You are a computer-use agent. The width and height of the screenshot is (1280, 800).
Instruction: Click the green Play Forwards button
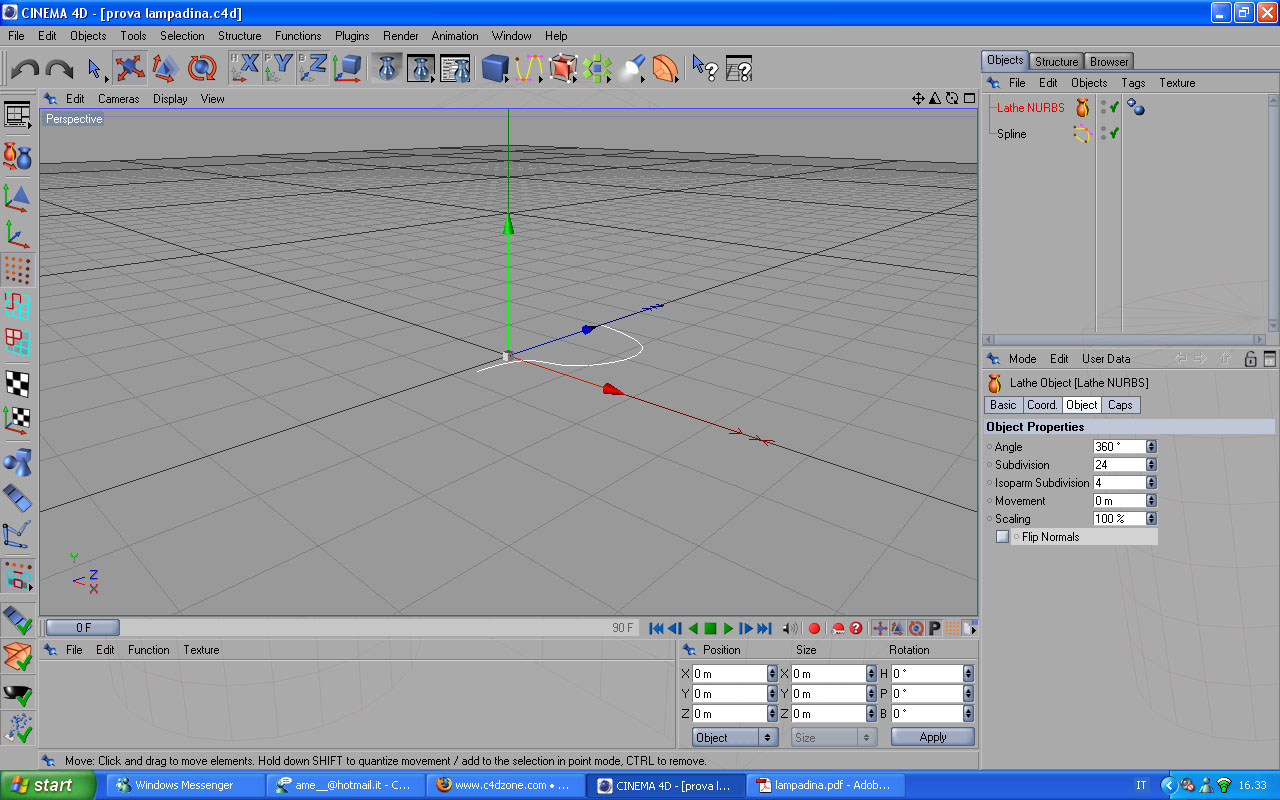coord(728,628)
